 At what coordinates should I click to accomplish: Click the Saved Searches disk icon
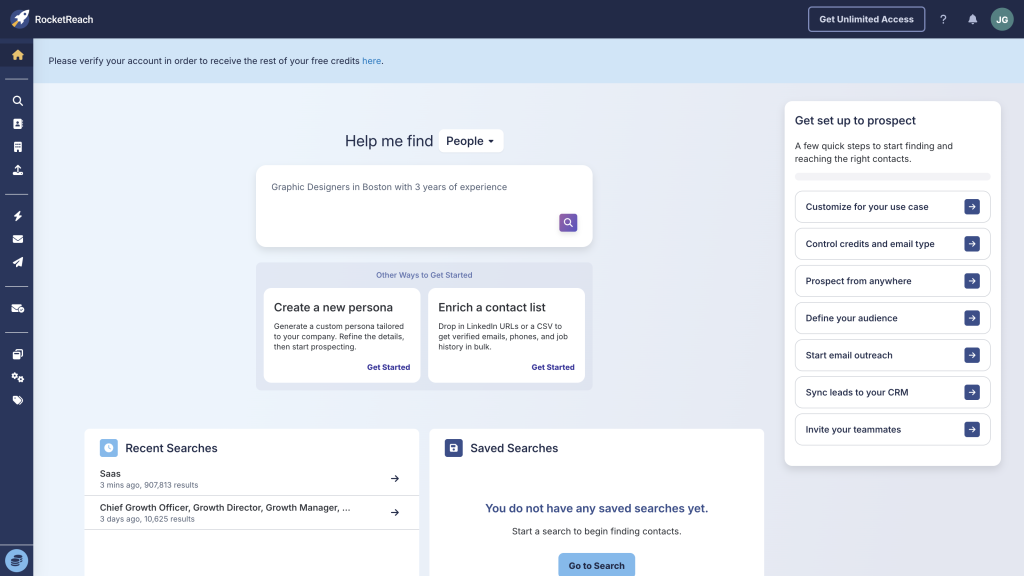tap(453, 448)
